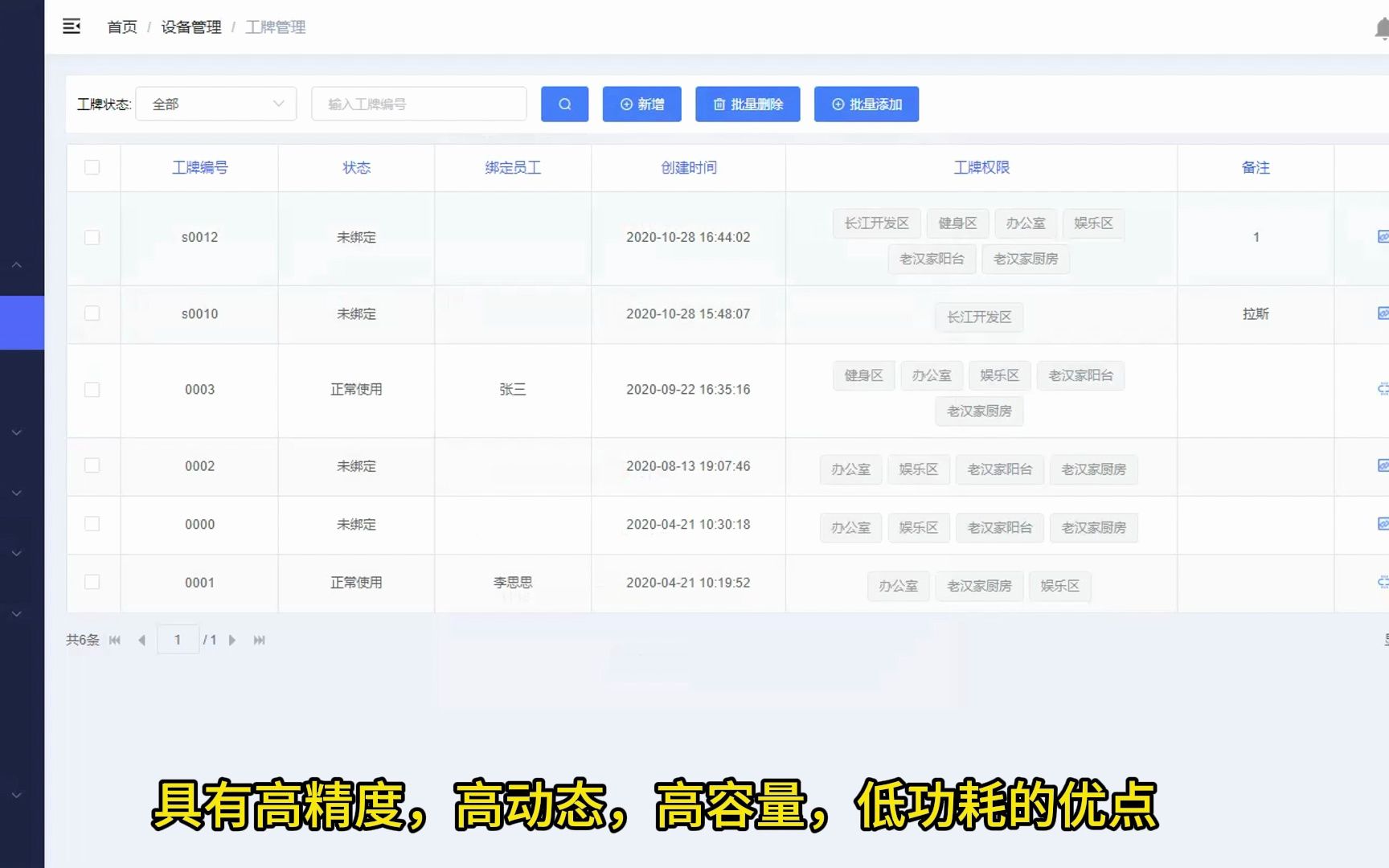Select the highlighted active sidebar menu item
Viewport: 1389px width, 868px height.
coord(22,322)
